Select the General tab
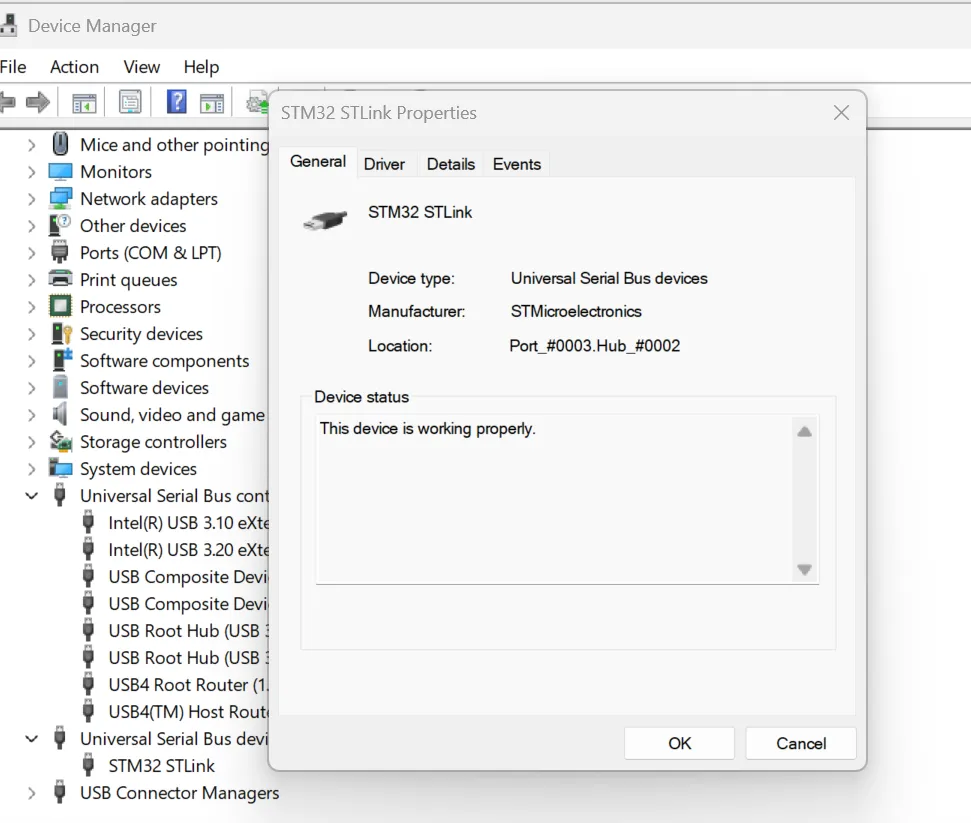 point(318,162)
